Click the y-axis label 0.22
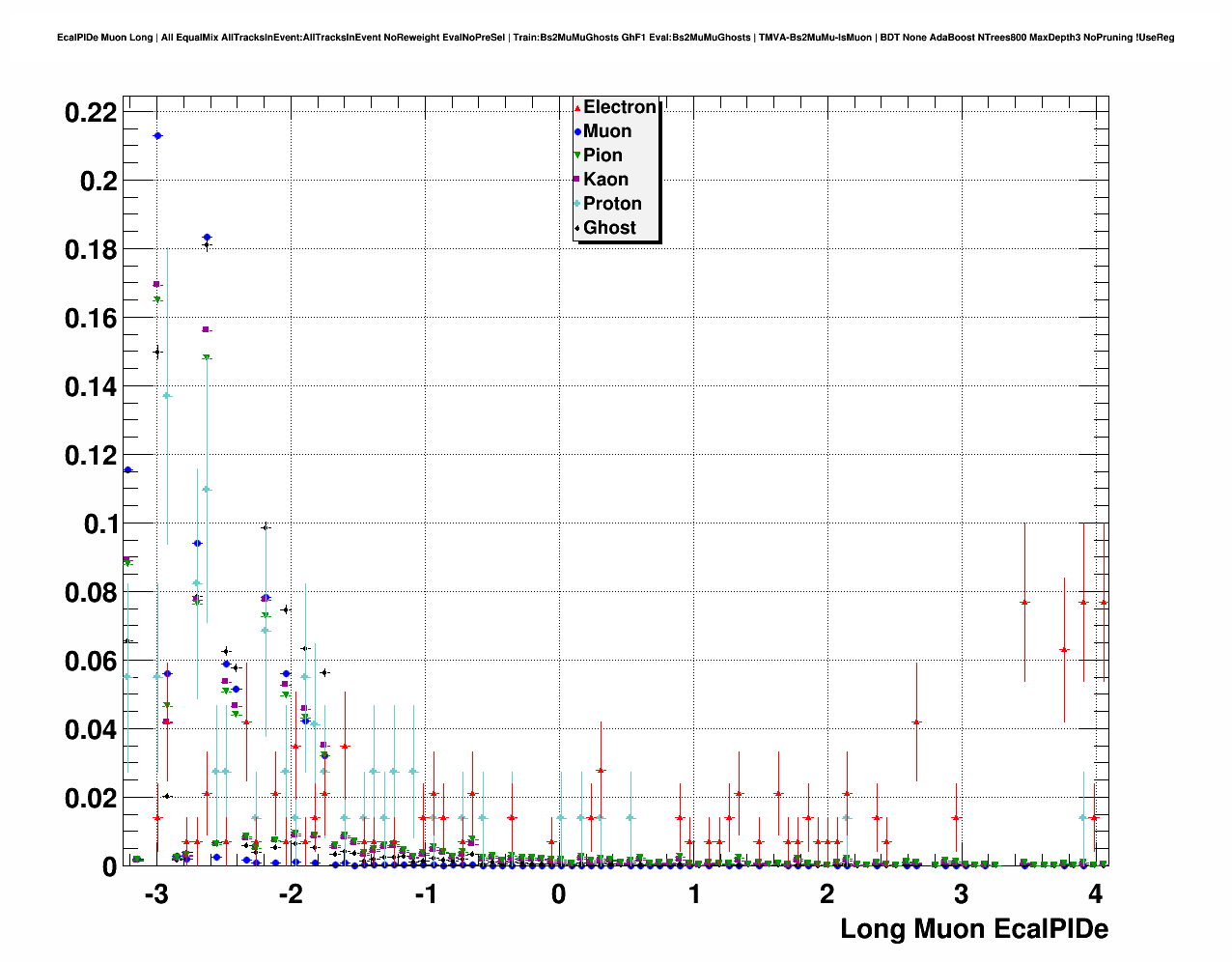Image resolution: width=1232 pixels, height=962 pixels. tap(91, 113)
